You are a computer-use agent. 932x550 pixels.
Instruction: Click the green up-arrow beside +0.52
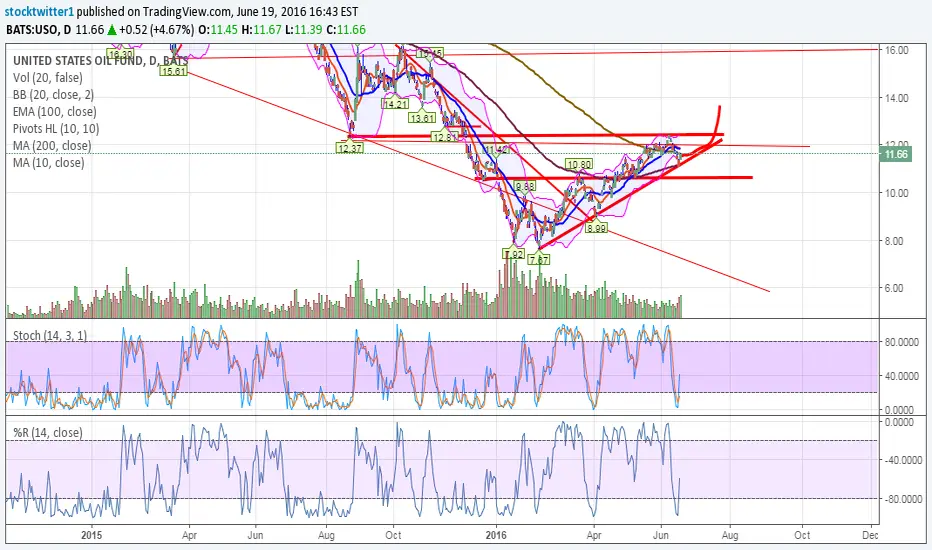tap(111, 30)
